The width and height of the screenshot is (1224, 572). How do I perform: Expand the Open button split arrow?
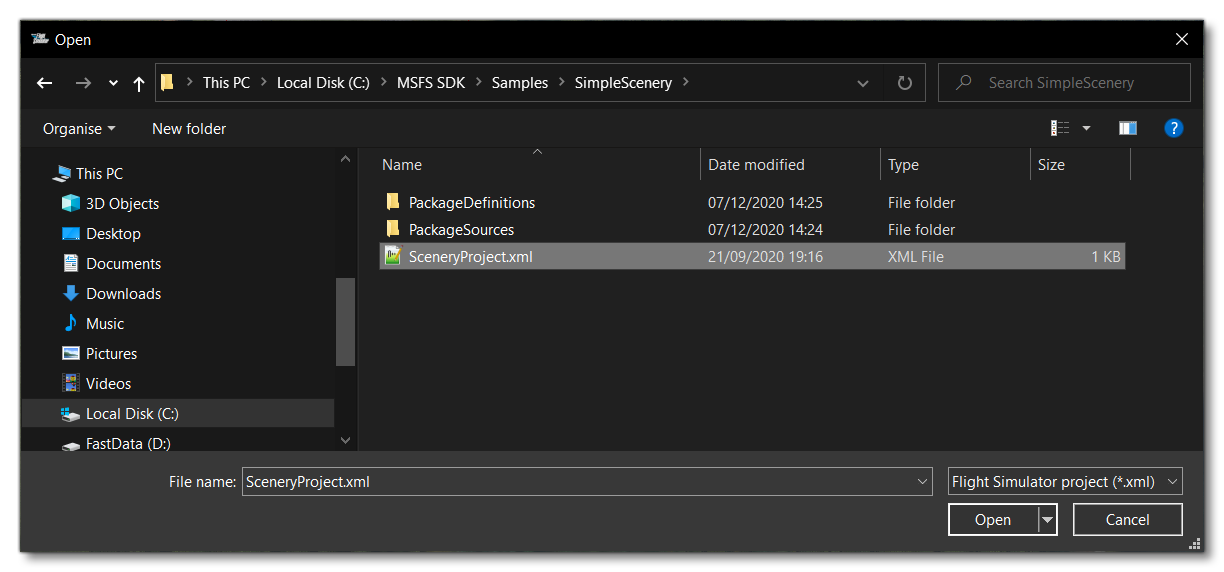point(1047,520)
